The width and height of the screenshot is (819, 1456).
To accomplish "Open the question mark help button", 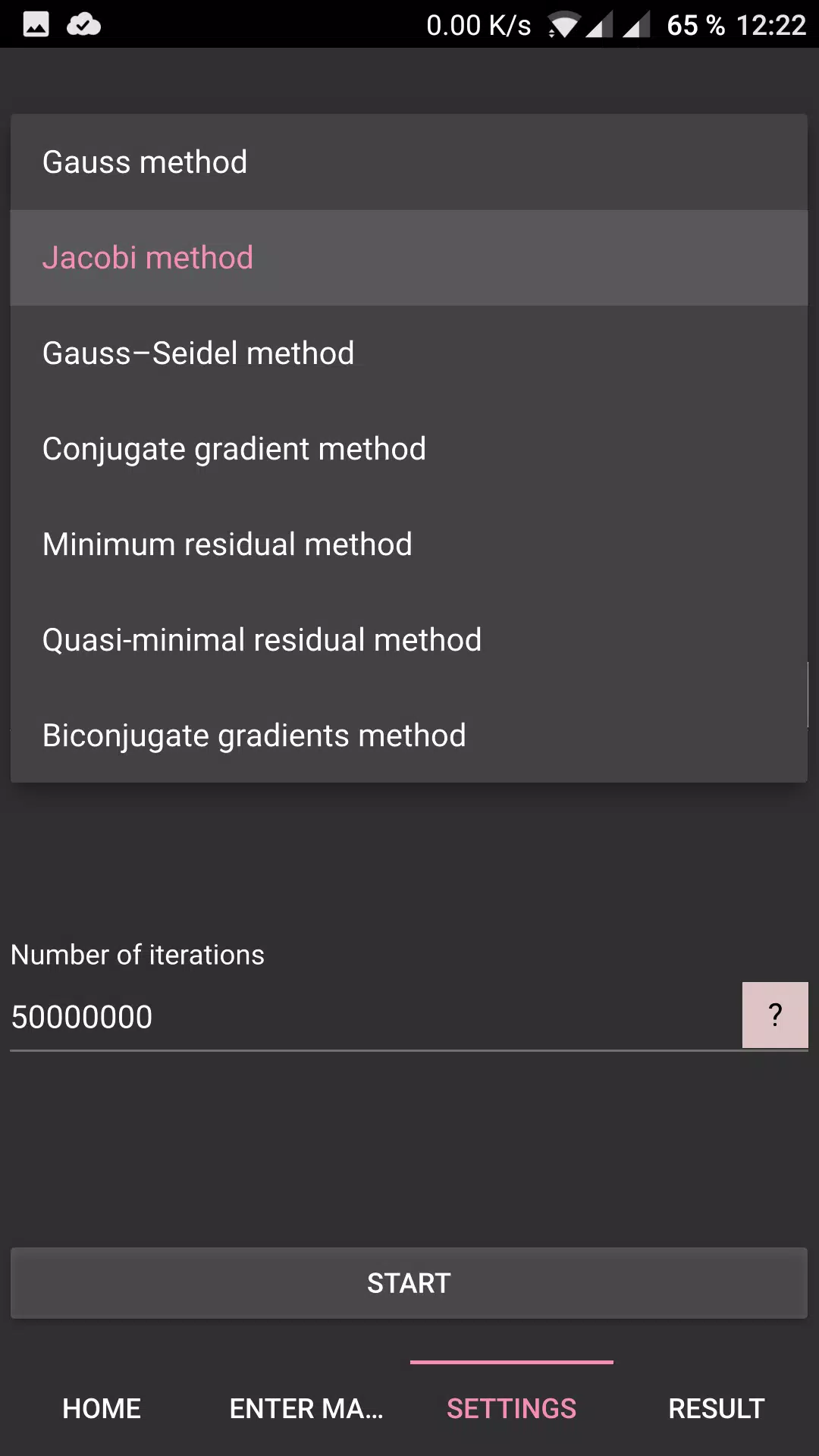I will 775,1015.
